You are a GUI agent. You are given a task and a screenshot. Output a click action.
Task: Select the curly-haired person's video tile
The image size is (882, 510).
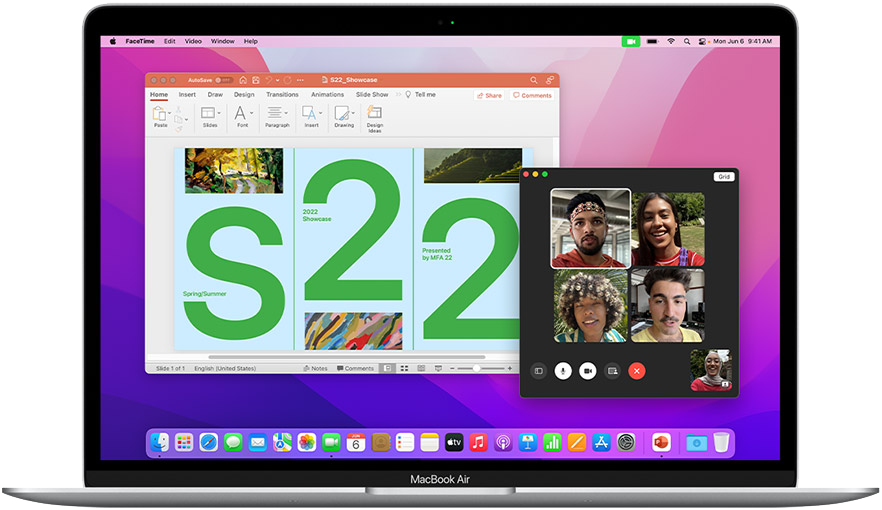point(590,305)
